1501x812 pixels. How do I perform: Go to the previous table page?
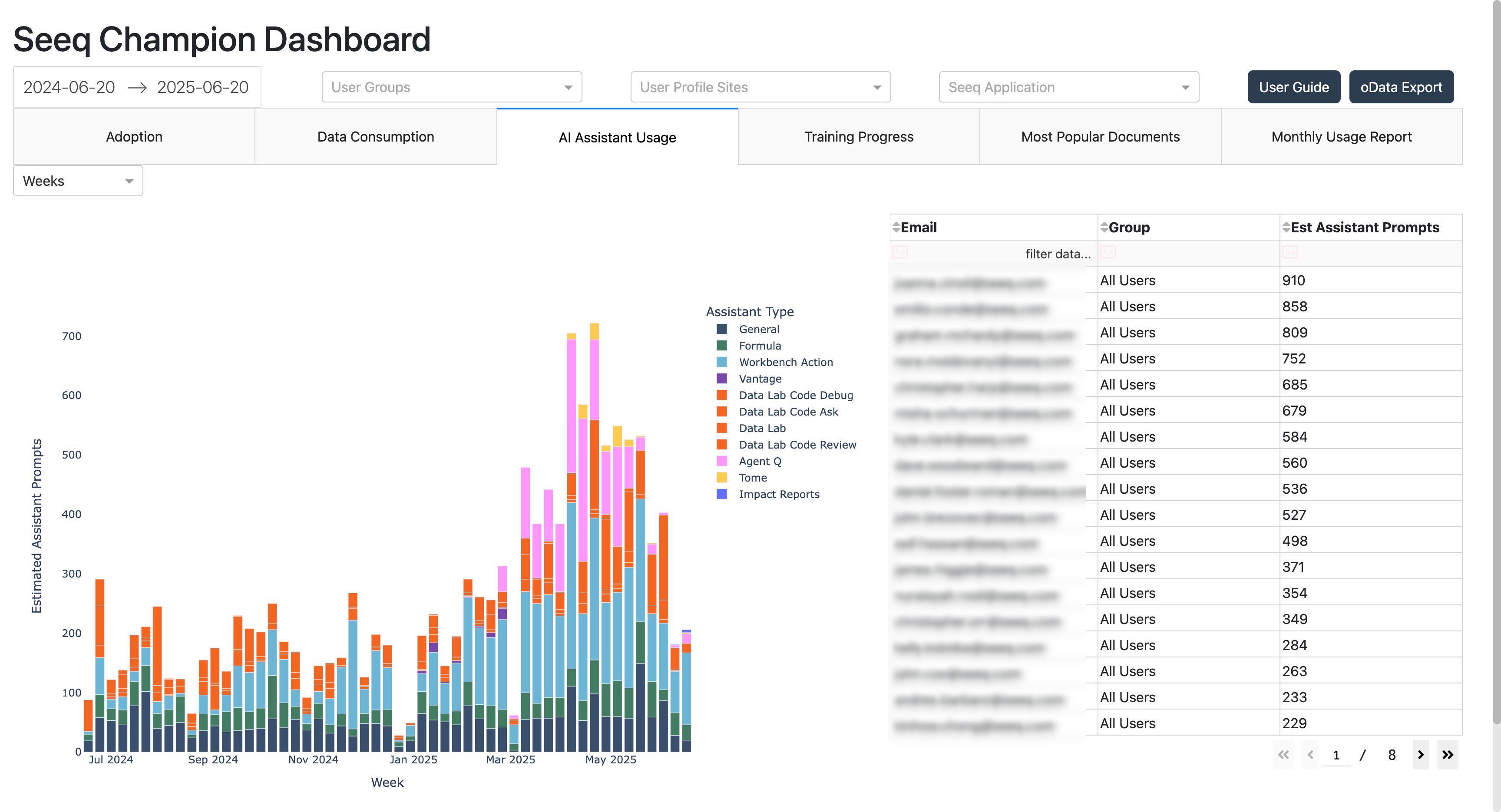[x=1310, y=755]
